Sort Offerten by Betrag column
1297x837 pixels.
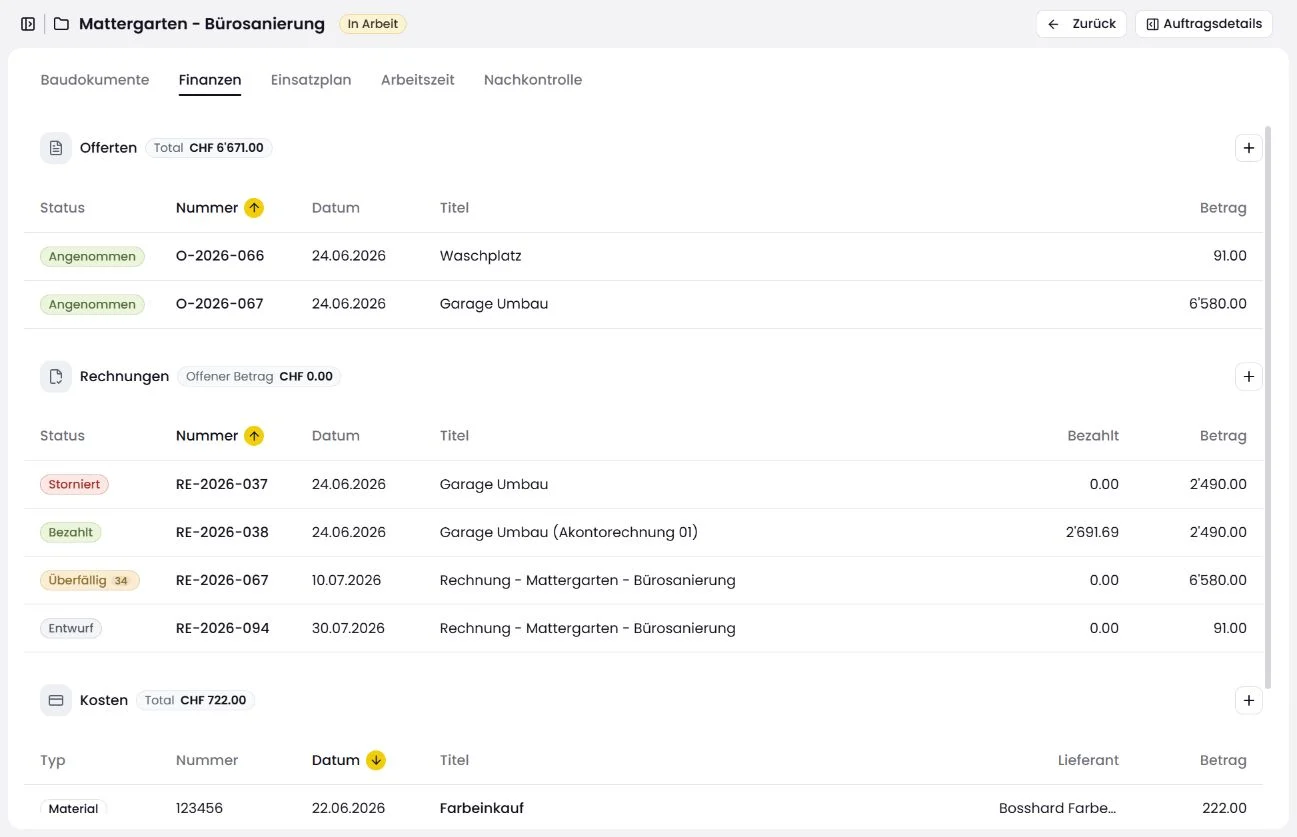pyautogui.click(x=1223, y=208)
